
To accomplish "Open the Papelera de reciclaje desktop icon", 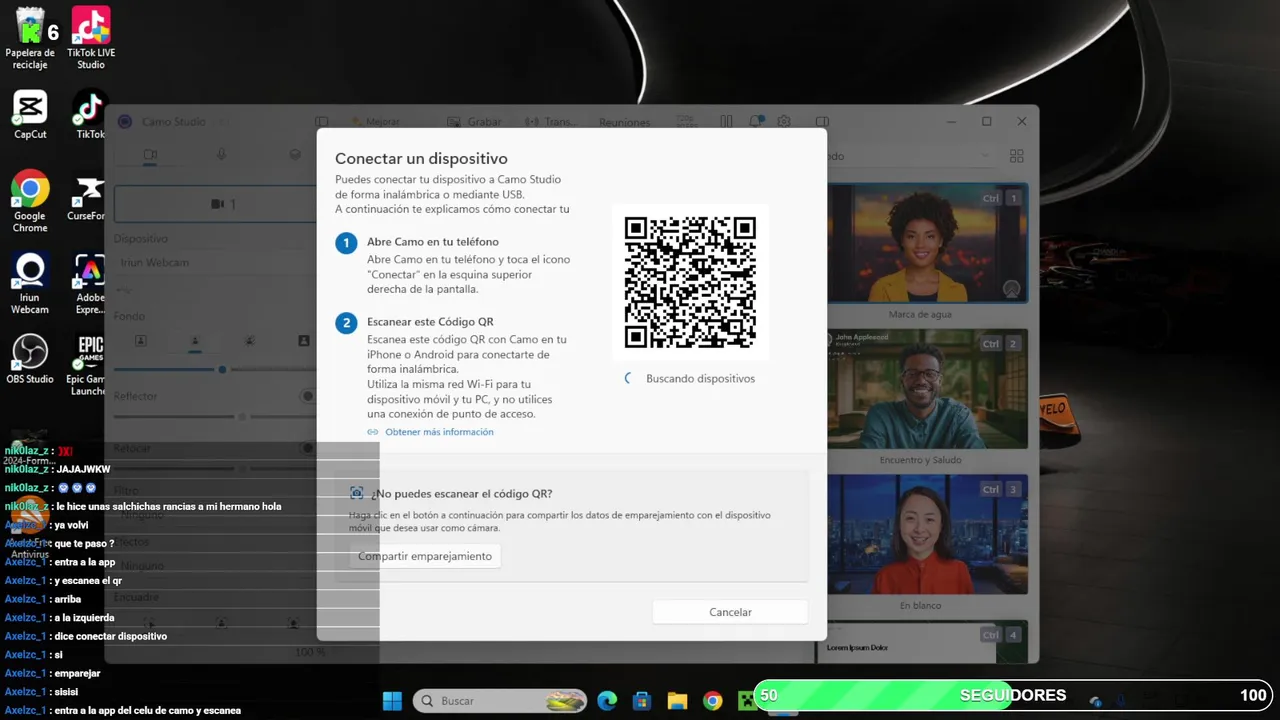I will 30,38.
